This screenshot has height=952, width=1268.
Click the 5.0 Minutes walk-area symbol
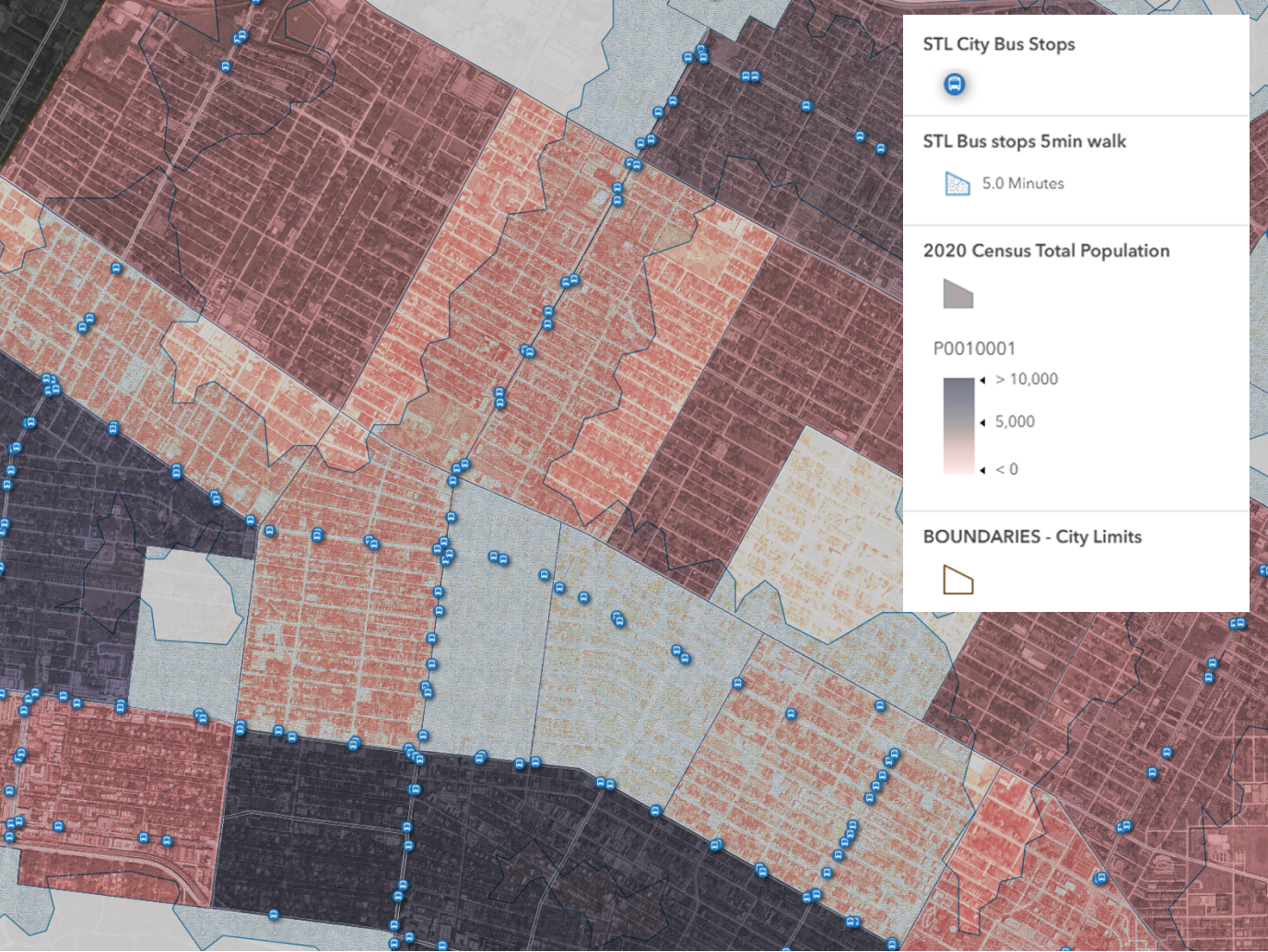point(957,183)
